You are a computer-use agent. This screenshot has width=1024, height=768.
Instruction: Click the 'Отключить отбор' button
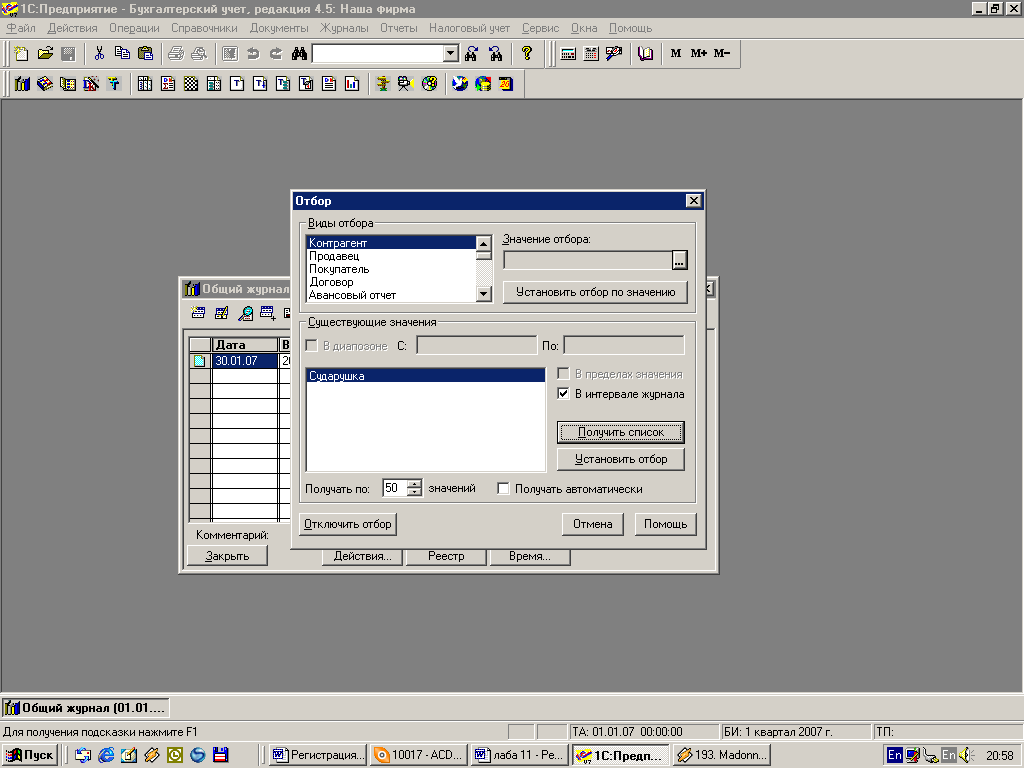[347, 524]
